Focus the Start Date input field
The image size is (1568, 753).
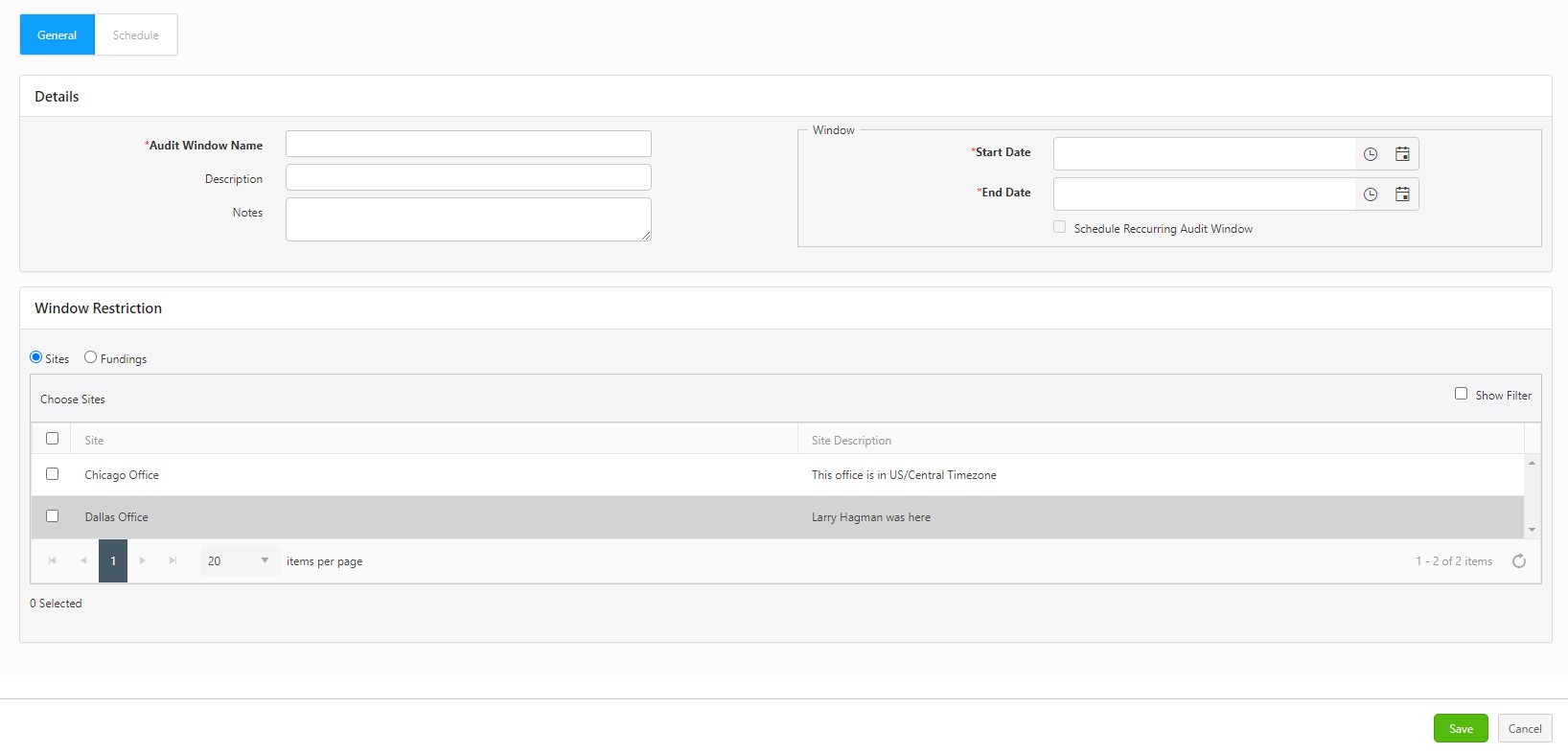click(x=1204, y=154)
